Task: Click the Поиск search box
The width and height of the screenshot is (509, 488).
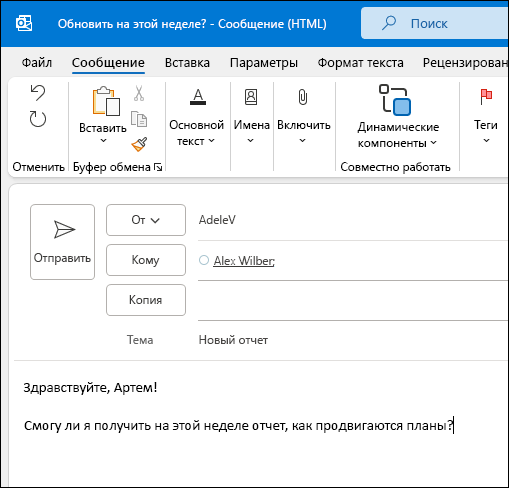Action: [435, 23]
